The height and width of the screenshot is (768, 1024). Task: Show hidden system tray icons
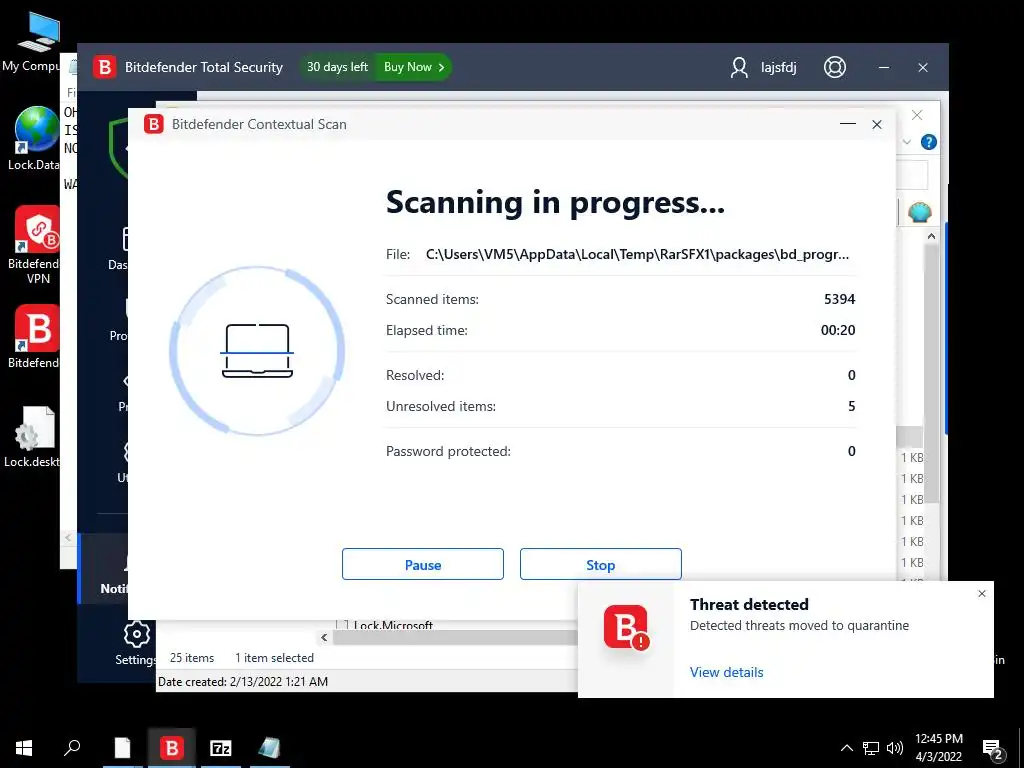coord(846,748)
